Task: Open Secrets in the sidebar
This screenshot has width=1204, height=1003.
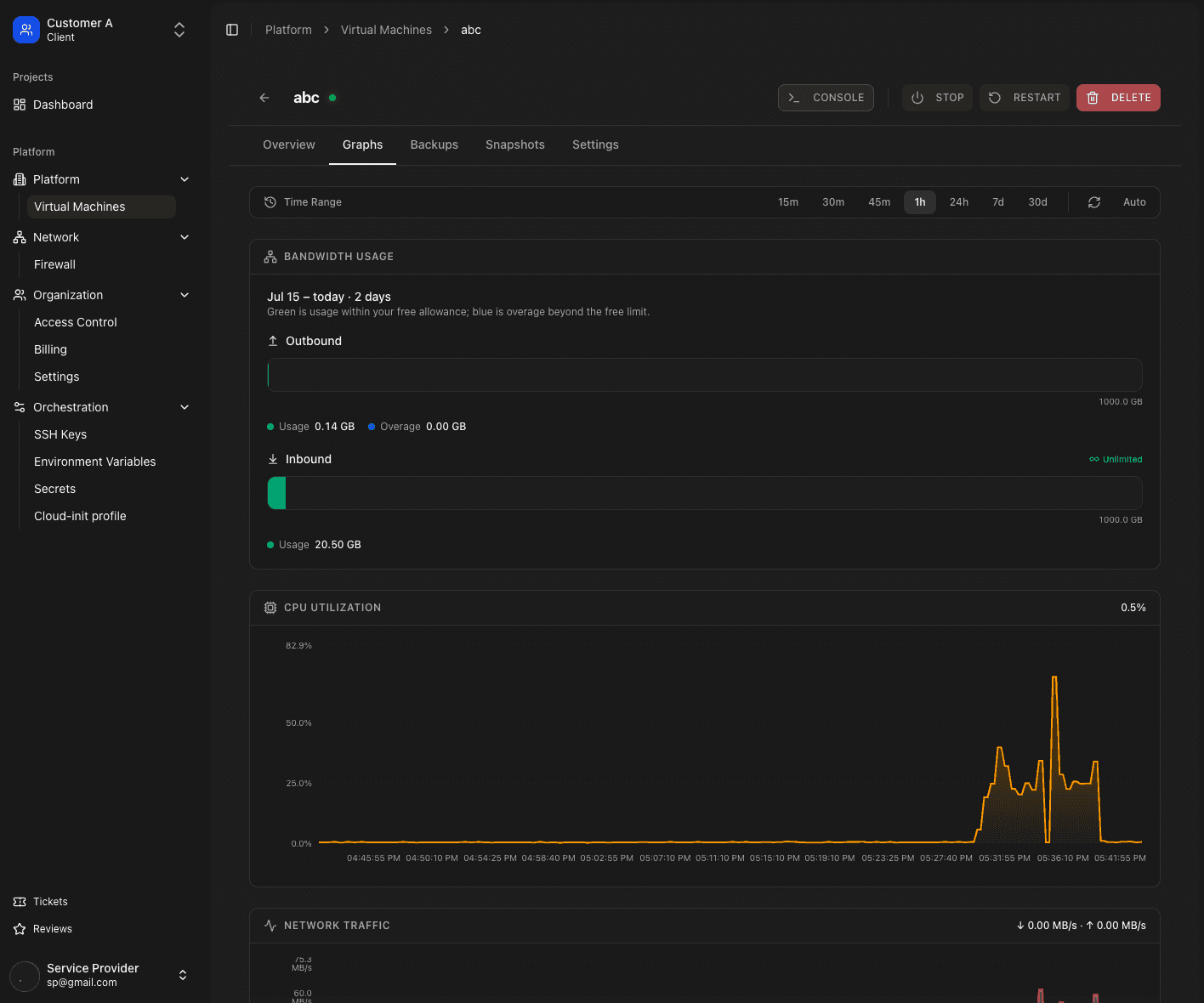Action: (101, 489)
